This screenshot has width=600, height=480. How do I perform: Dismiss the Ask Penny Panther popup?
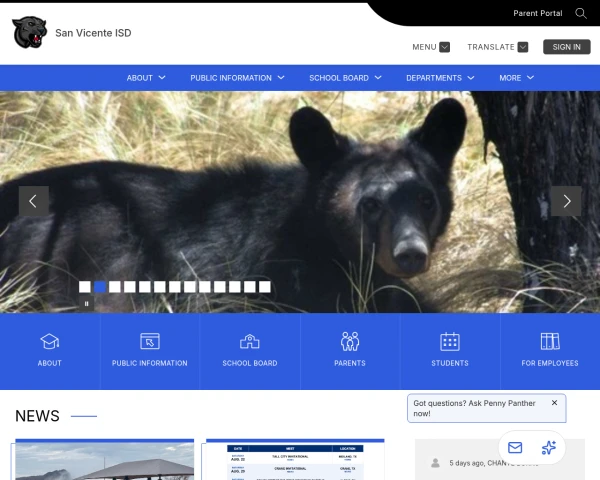[x=554, y=403]
